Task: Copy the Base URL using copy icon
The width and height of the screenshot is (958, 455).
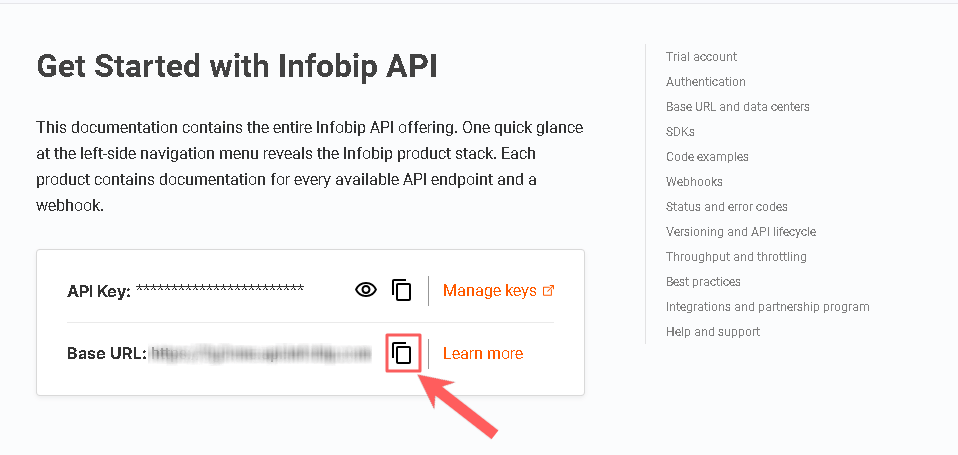Action: tap(401, 353)
